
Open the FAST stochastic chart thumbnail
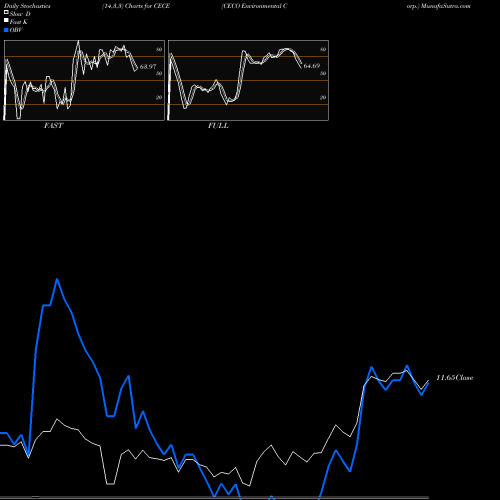84,80
